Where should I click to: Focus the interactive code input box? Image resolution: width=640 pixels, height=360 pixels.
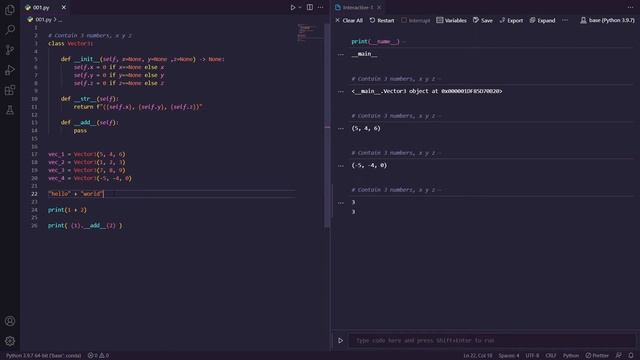(492, 340)
